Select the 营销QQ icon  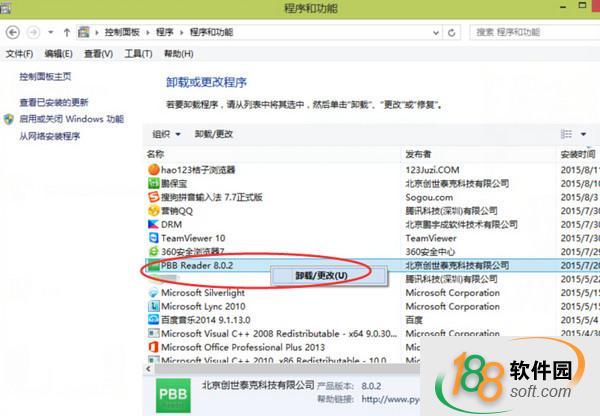point(153,211)
